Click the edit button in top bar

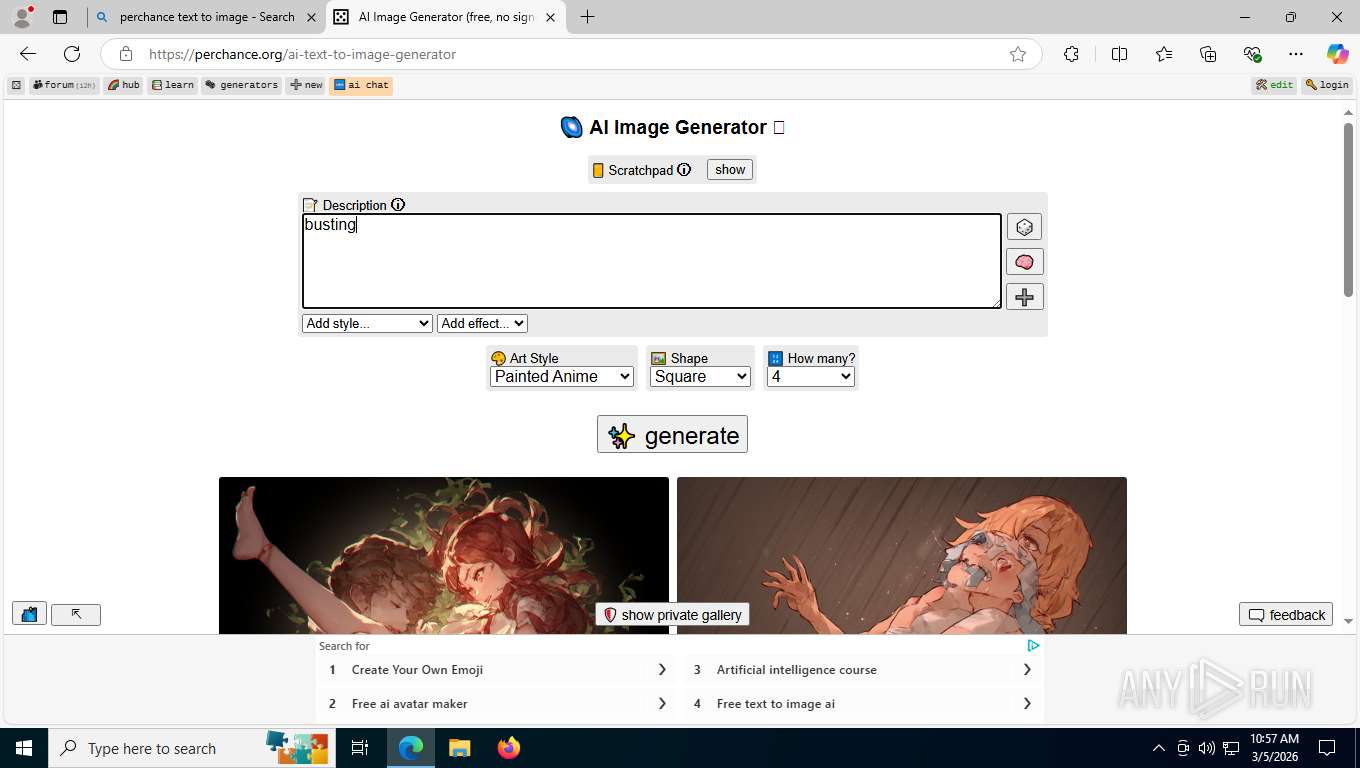pos(1275,85)
